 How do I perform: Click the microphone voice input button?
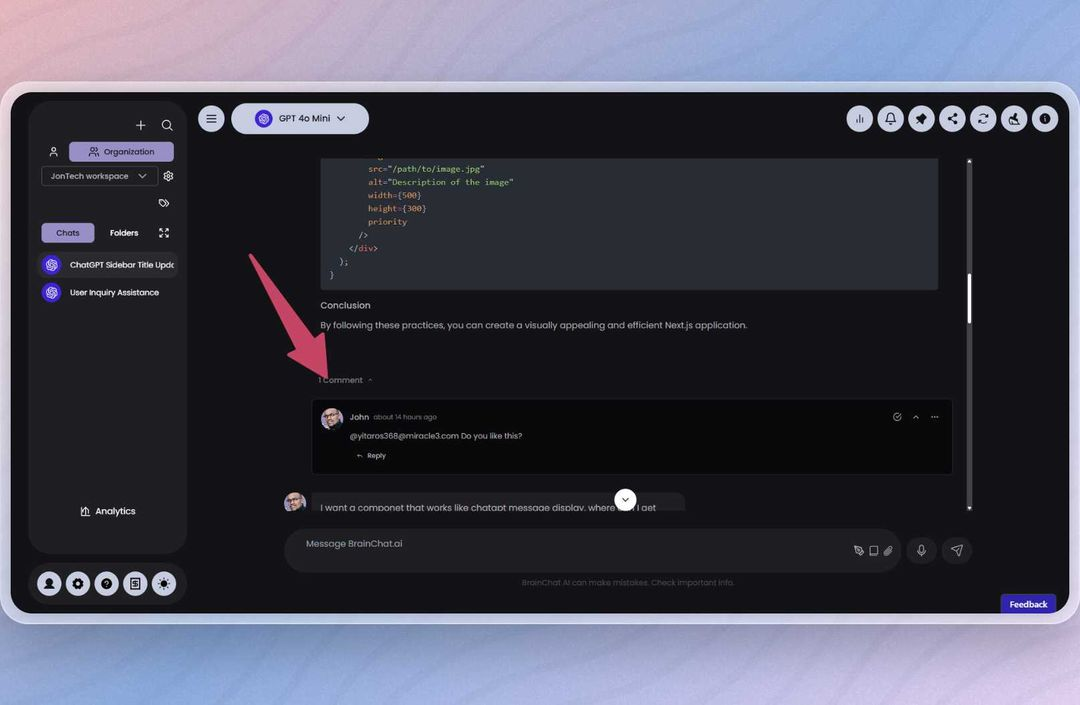(921, 550)
